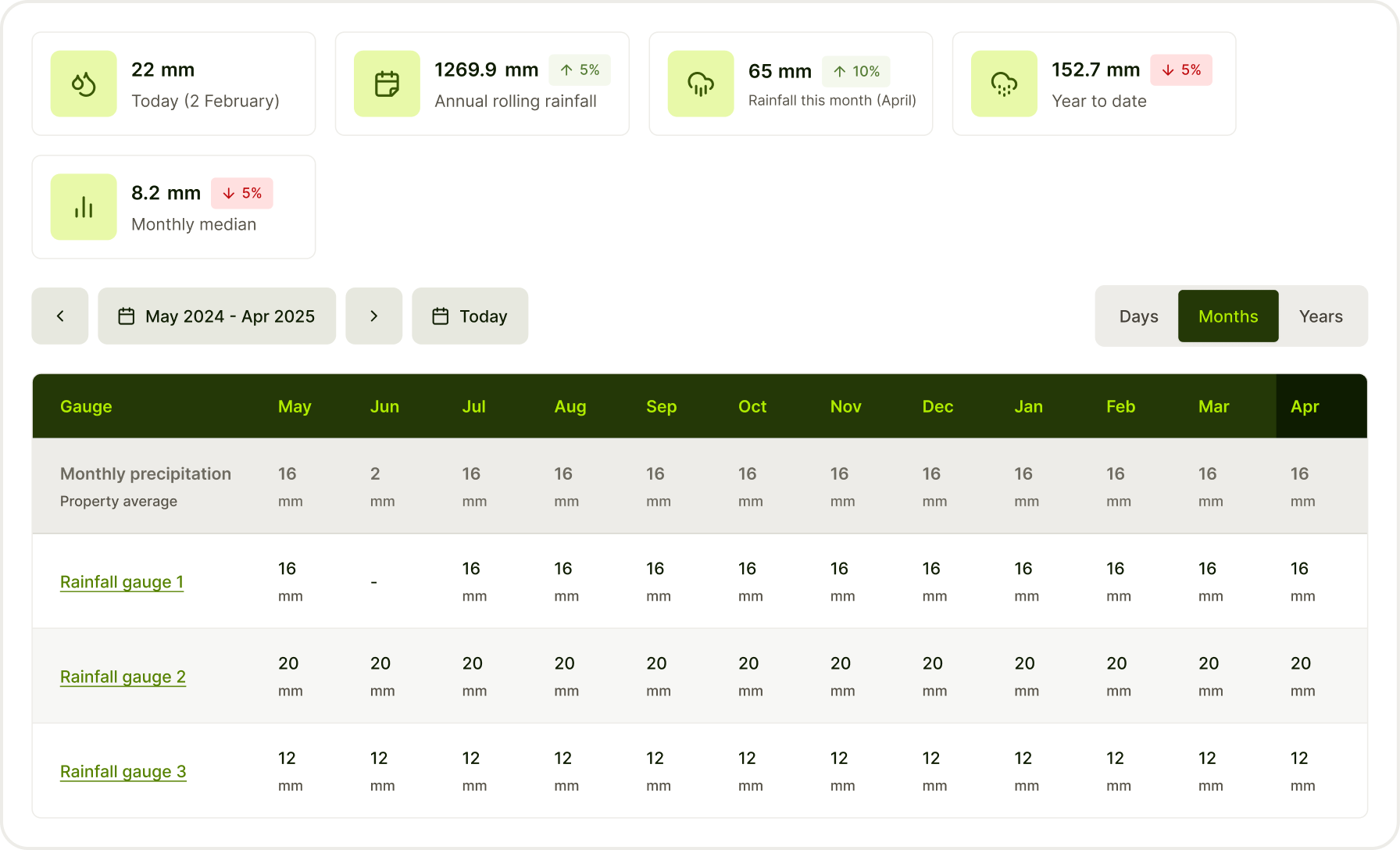Click the Today (2 February) label
Screen dimensions: 1400x850
tap(205, 101)
